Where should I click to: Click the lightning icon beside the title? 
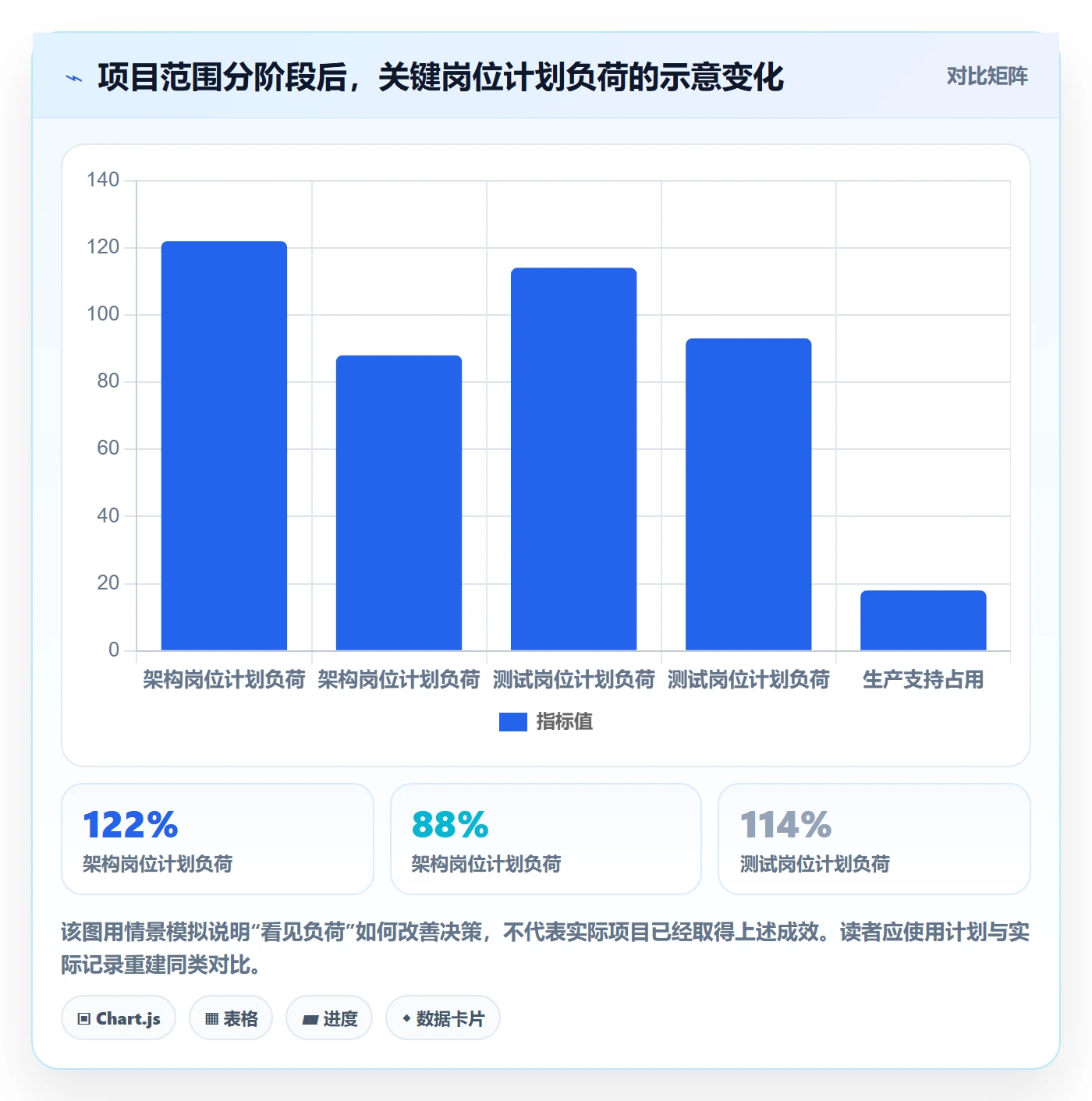(x=74, y=78)
